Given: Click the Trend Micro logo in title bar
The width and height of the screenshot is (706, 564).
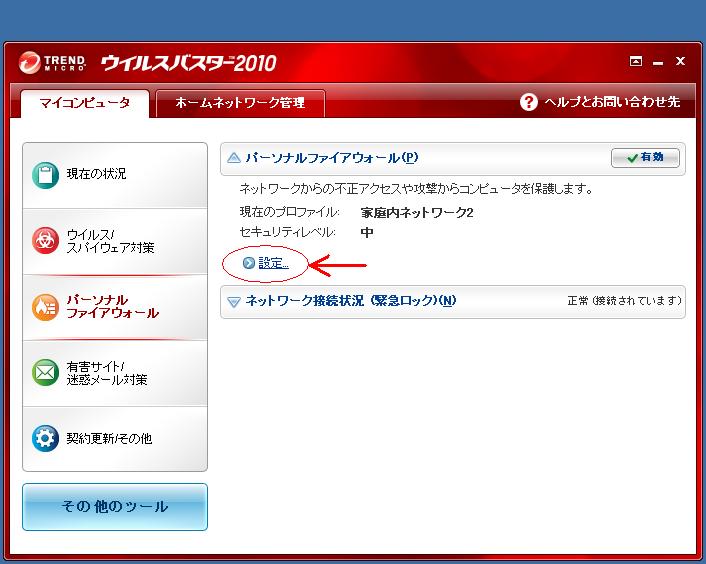Looking at the screenshot, I should (30, 65).
